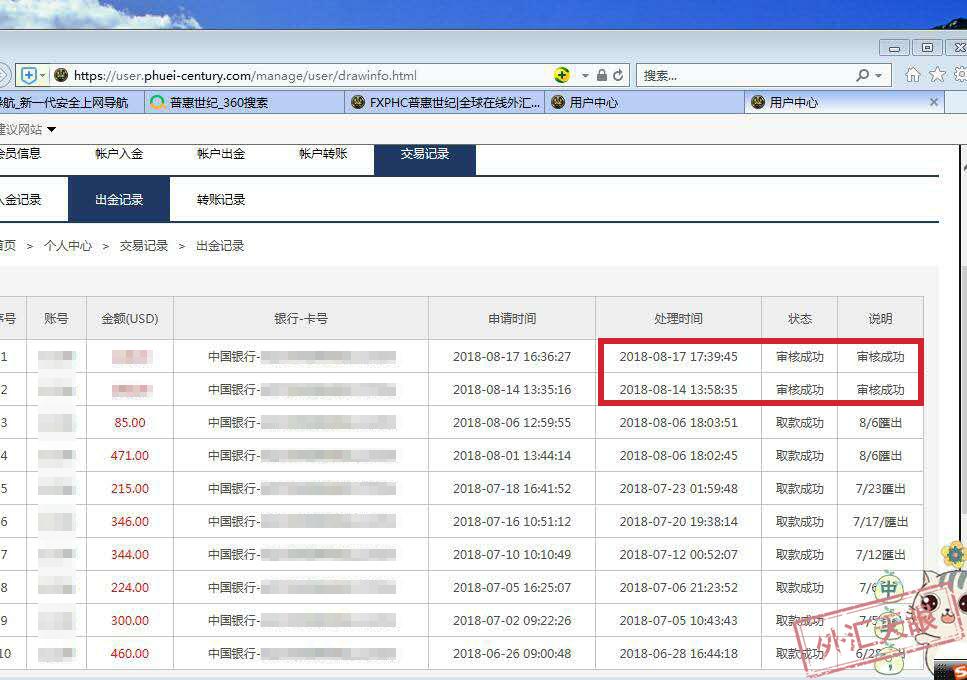Open the favorites star icon

pos(938,75)
